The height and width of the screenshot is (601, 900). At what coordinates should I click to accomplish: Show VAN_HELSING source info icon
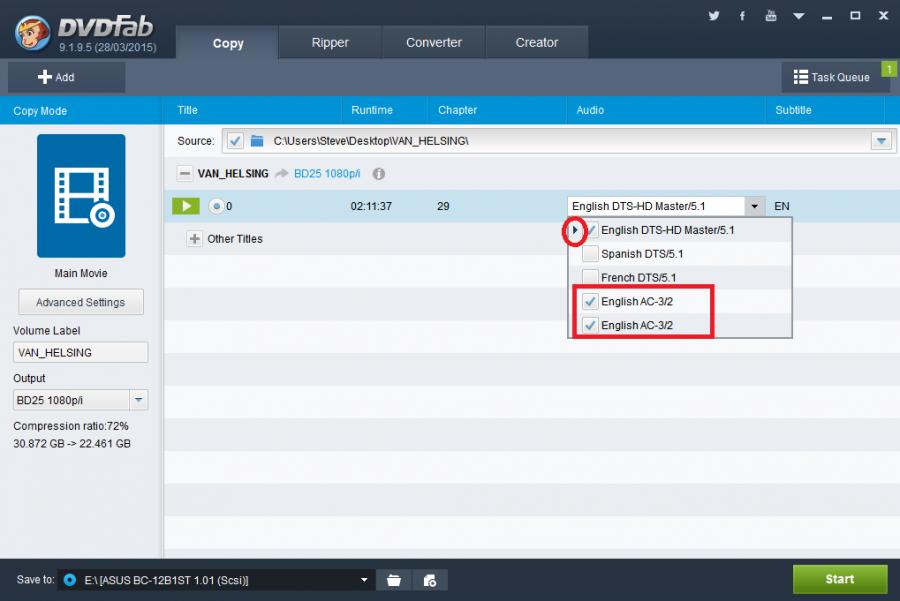(x=379, y=173)
